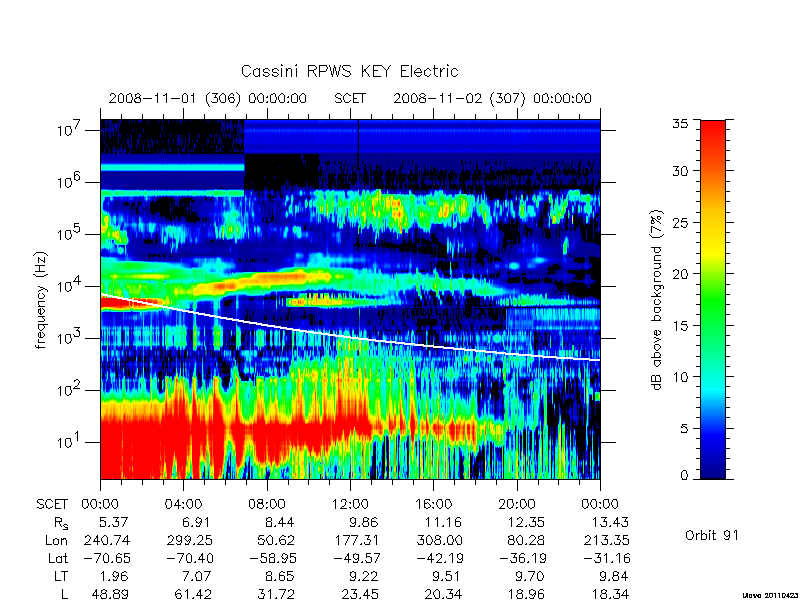Click the Lat value -36.19
The height and width of the screenshot is (600, 800).
click(522, 558)
